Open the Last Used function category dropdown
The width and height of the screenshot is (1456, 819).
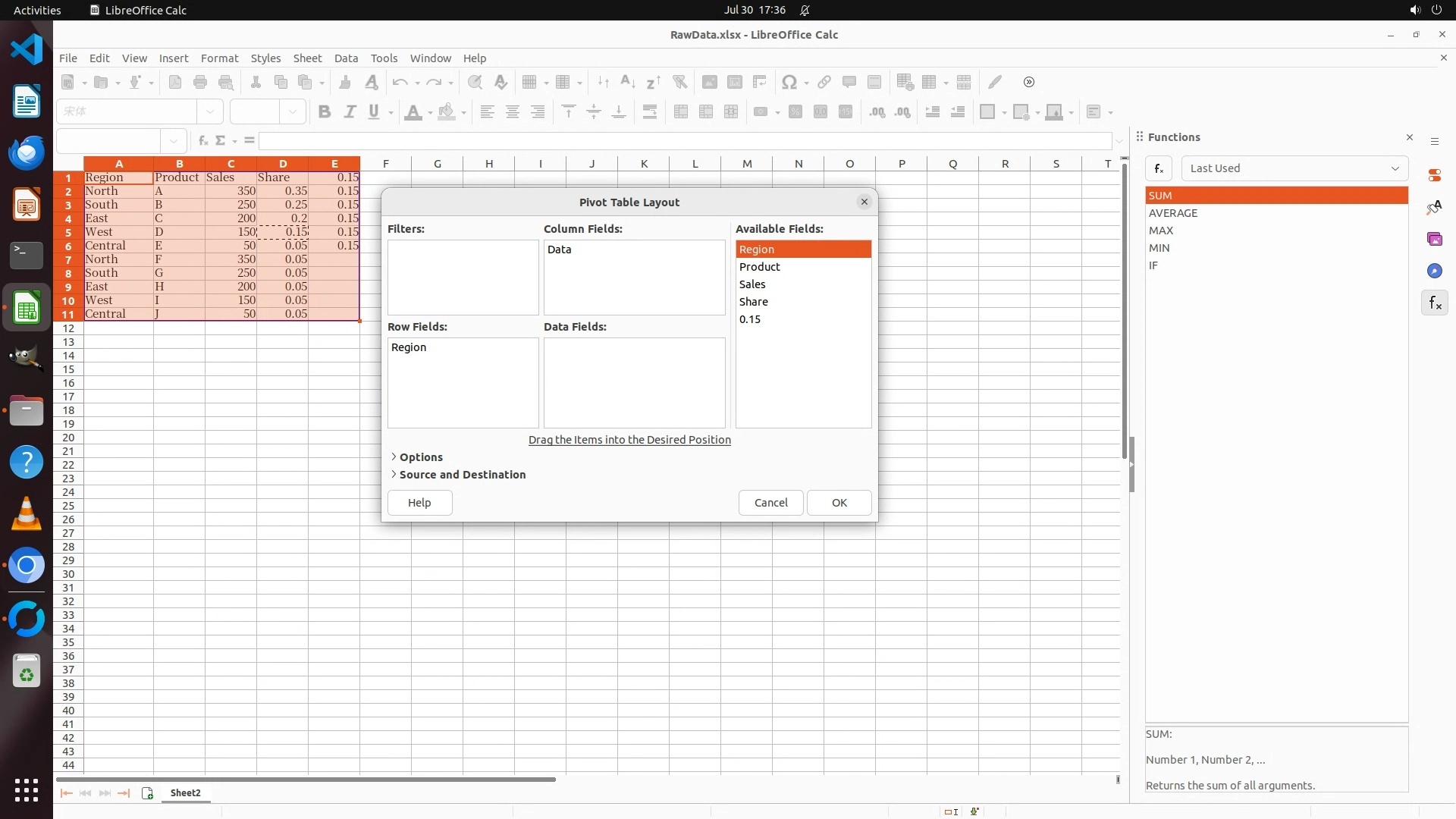click(1294, 168)
